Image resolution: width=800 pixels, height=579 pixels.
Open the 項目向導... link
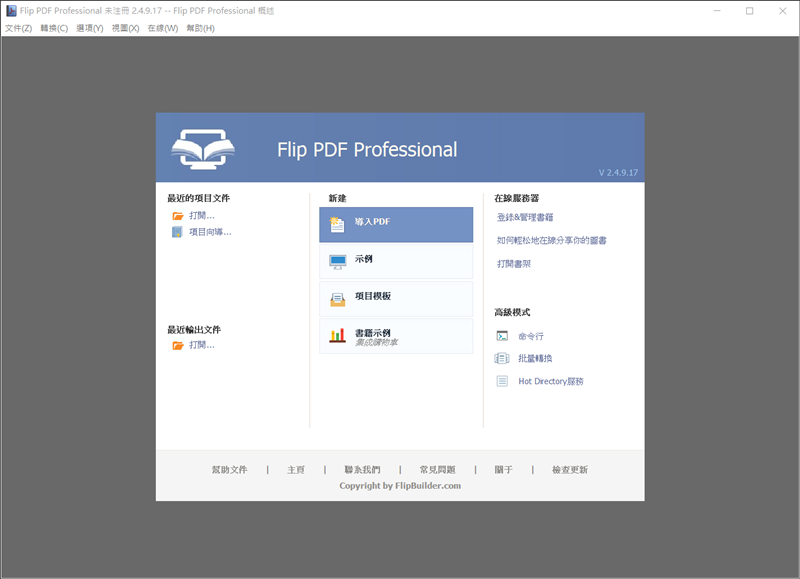tap(210, 232)
